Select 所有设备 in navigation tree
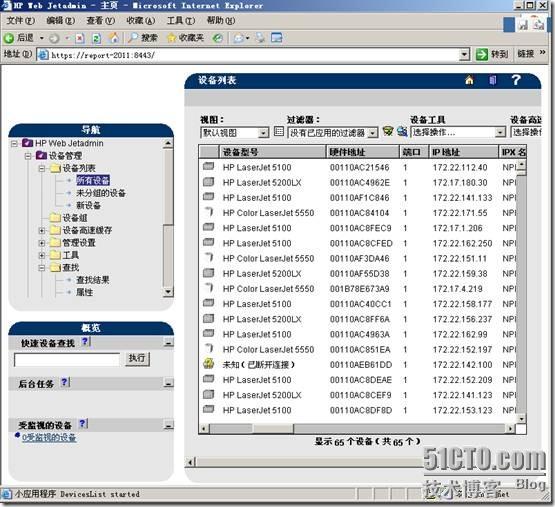The width and height of the screenshot is (555, 507). point(93,180)
